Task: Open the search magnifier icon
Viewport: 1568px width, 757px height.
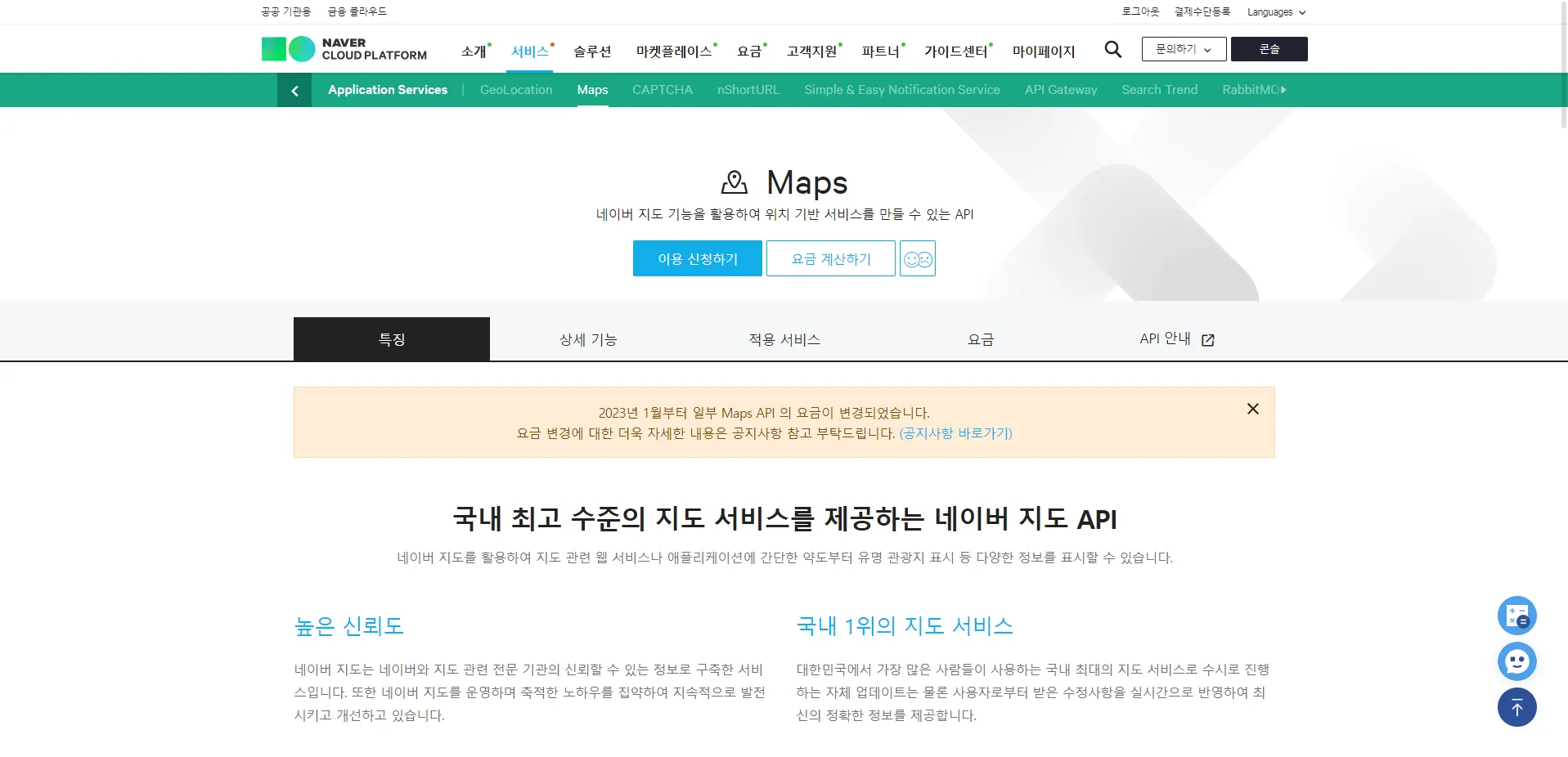Action: [x=1112, y=49]
